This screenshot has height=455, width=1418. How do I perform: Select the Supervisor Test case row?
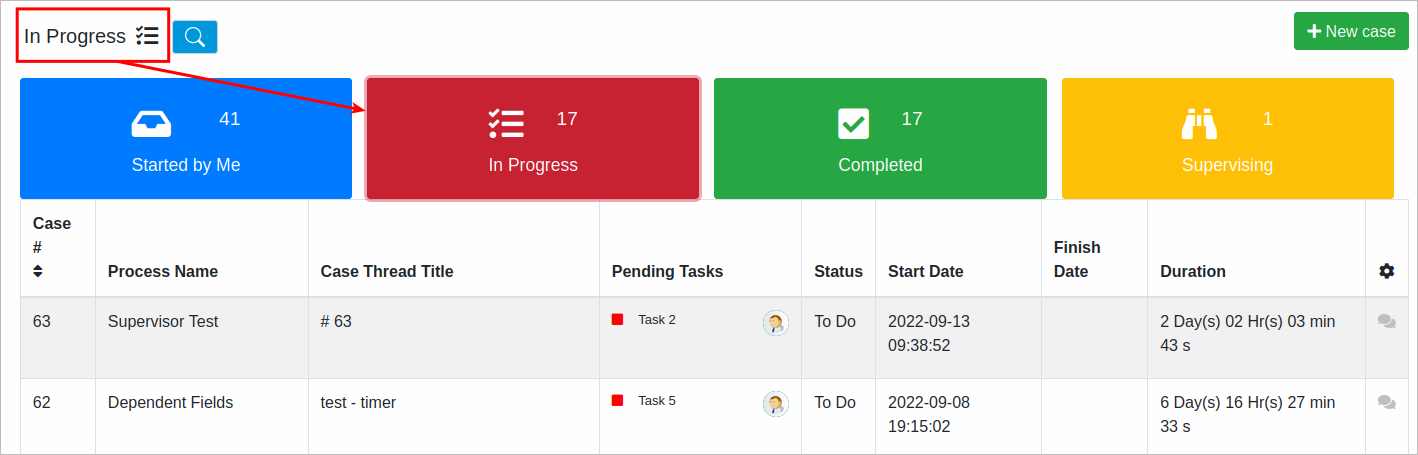(163, 322)
